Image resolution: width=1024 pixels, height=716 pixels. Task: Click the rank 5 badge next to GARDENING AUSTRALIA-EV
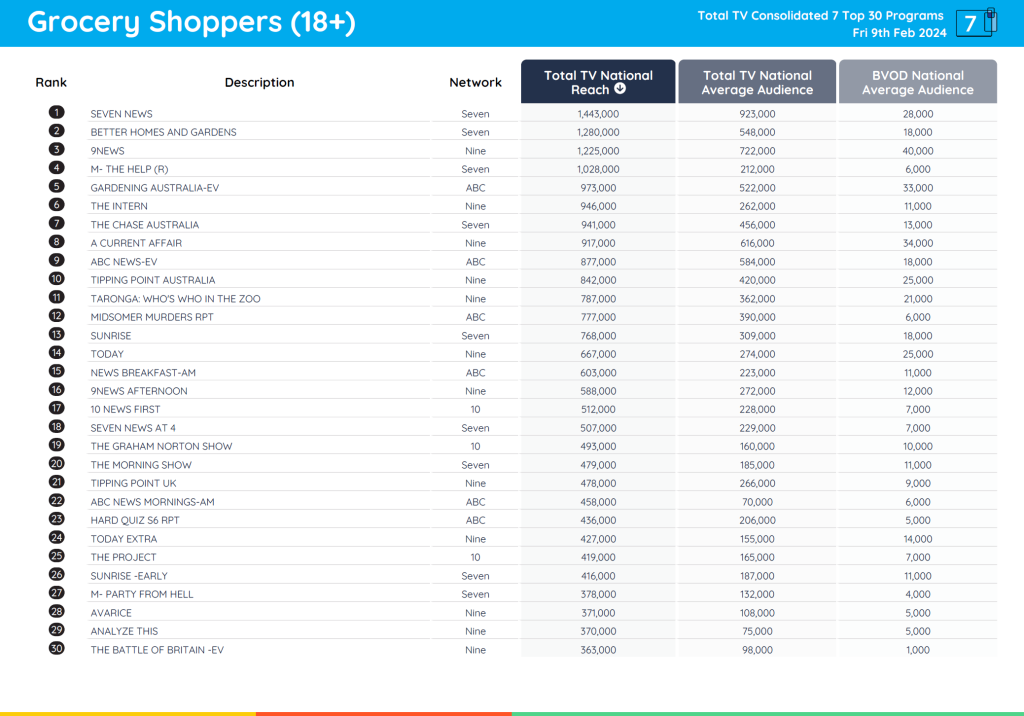tap(55, 187)
